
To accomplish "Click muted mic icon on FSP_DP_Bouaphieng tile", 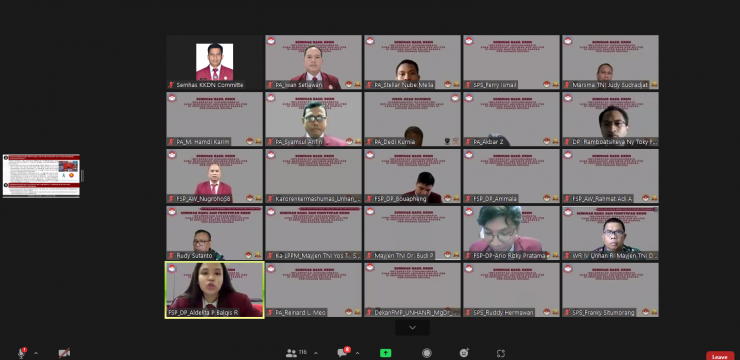I will [x=369, y=199].
